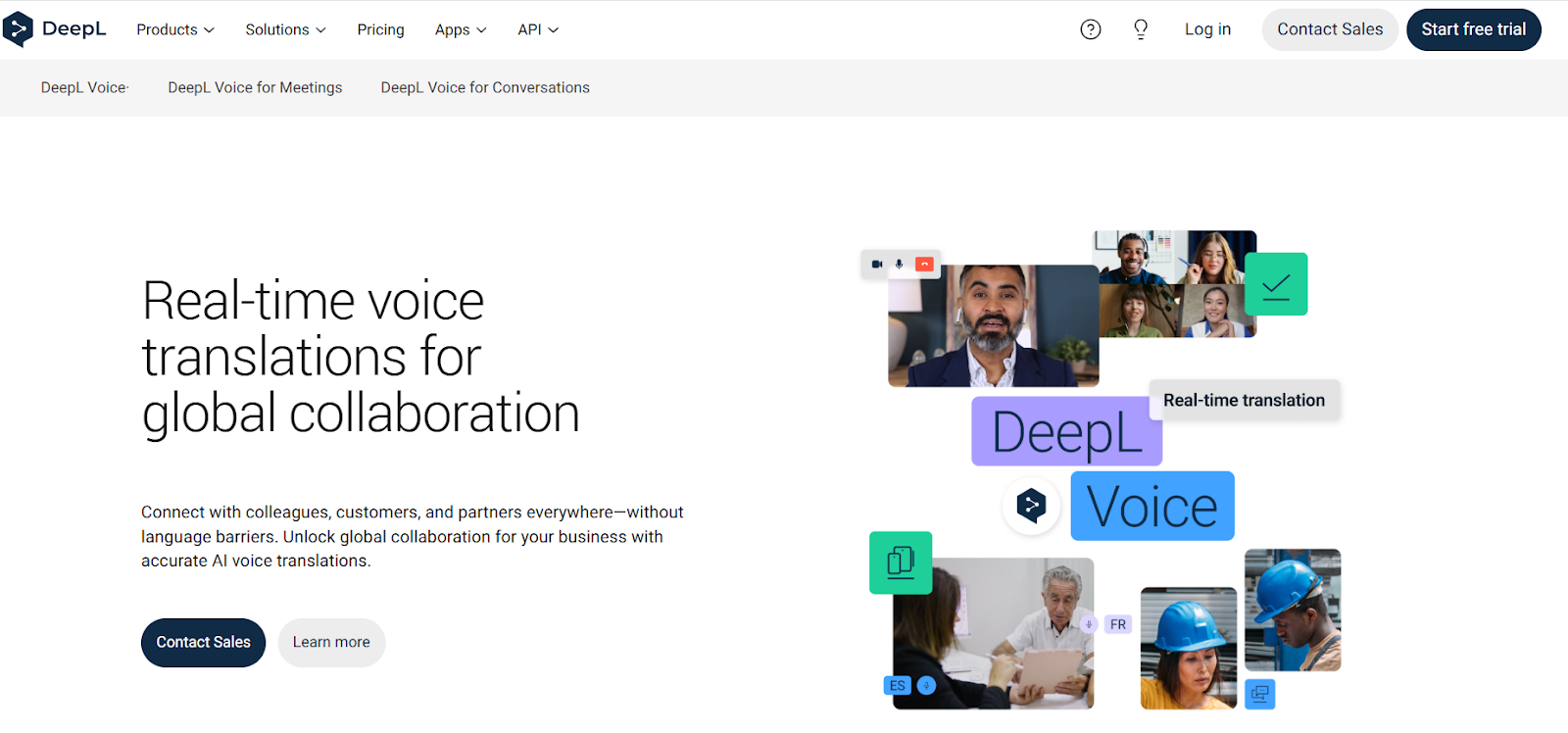Click the dark Contact Sales hero button
This screenshot has height=733, width=1568.
coord(203,643)
